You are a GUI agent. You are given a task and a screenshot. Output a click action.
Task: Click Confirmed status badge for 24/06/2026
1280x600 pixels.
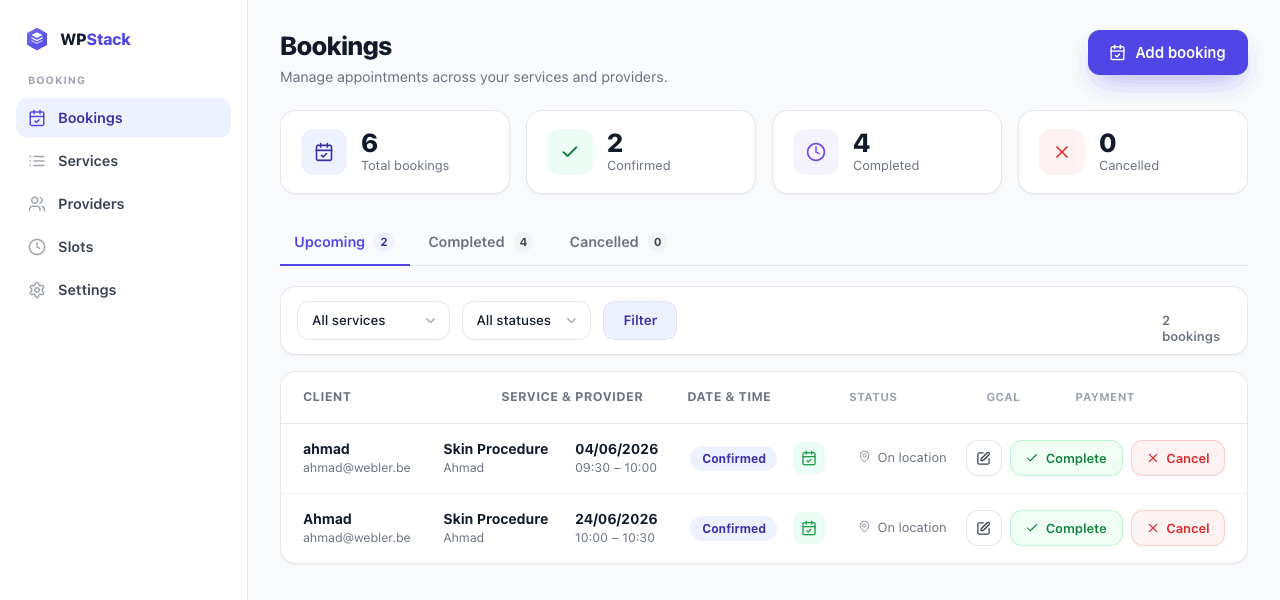click(x=733, y=528)
